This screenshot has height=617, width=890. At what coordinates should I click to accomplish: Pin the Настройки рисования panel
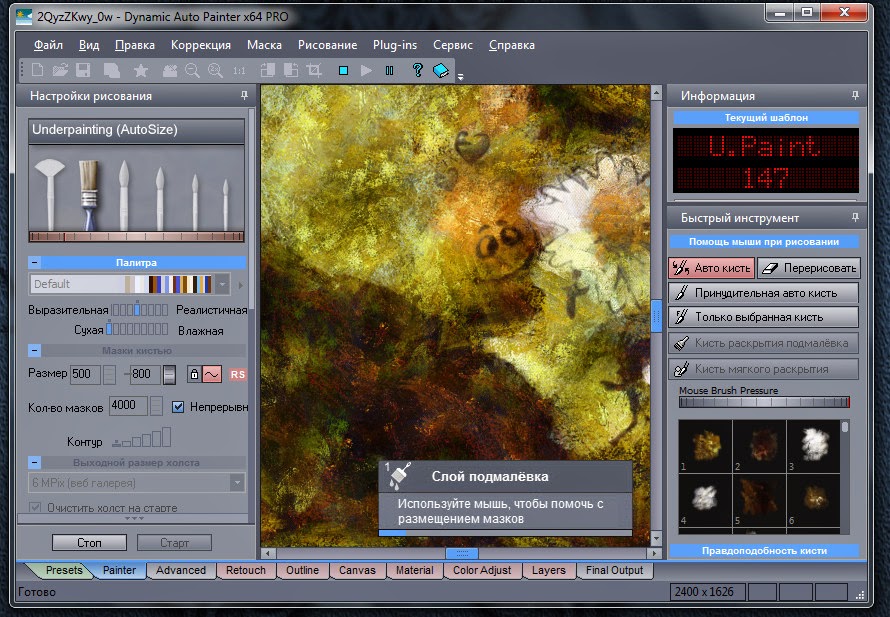pos(244,95)
